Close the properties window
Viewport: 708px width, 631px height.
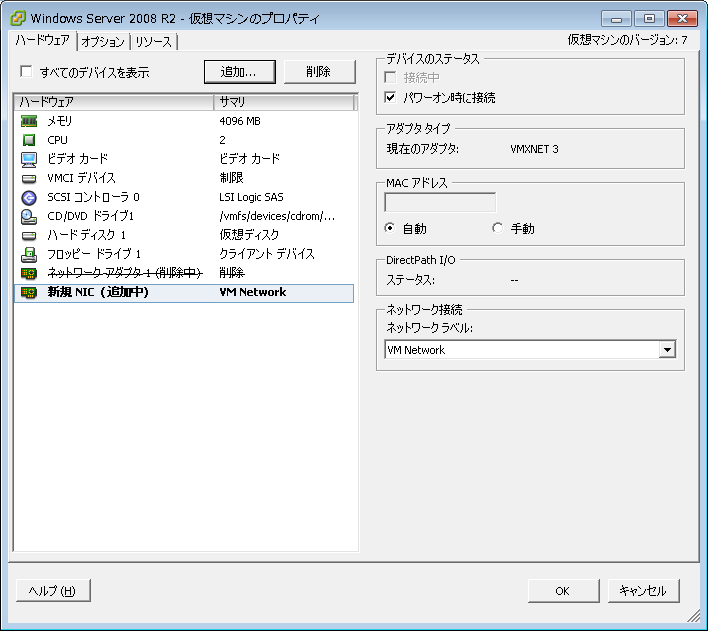pos(682,19)
